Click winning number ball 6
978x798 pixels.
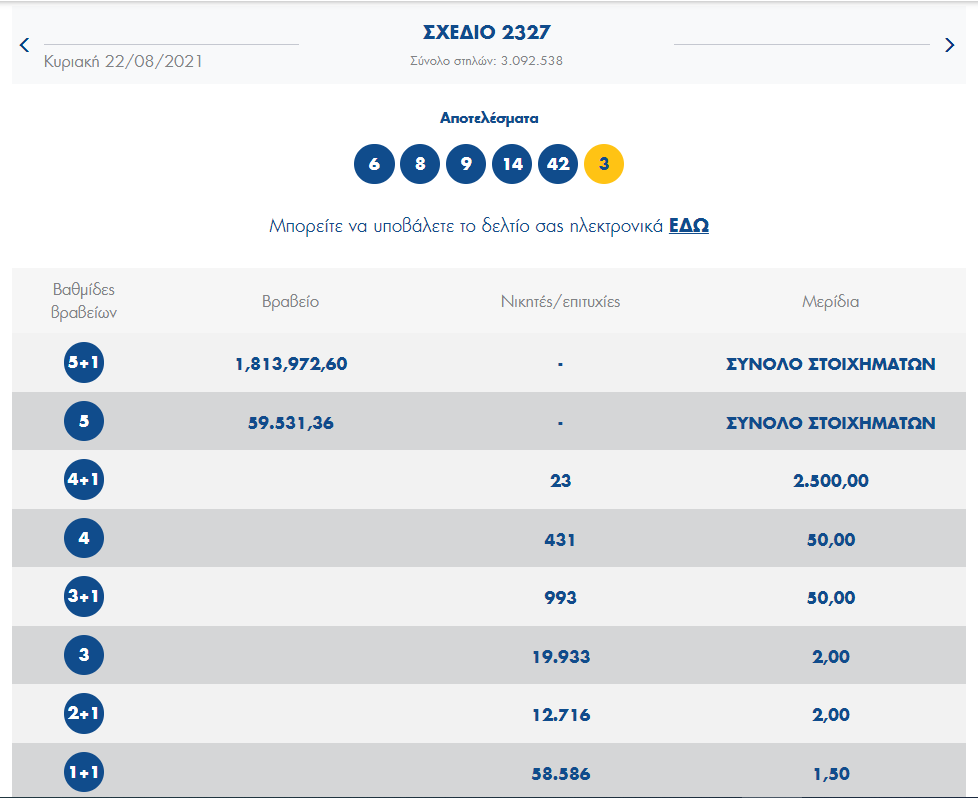click(x=374, y=164)
